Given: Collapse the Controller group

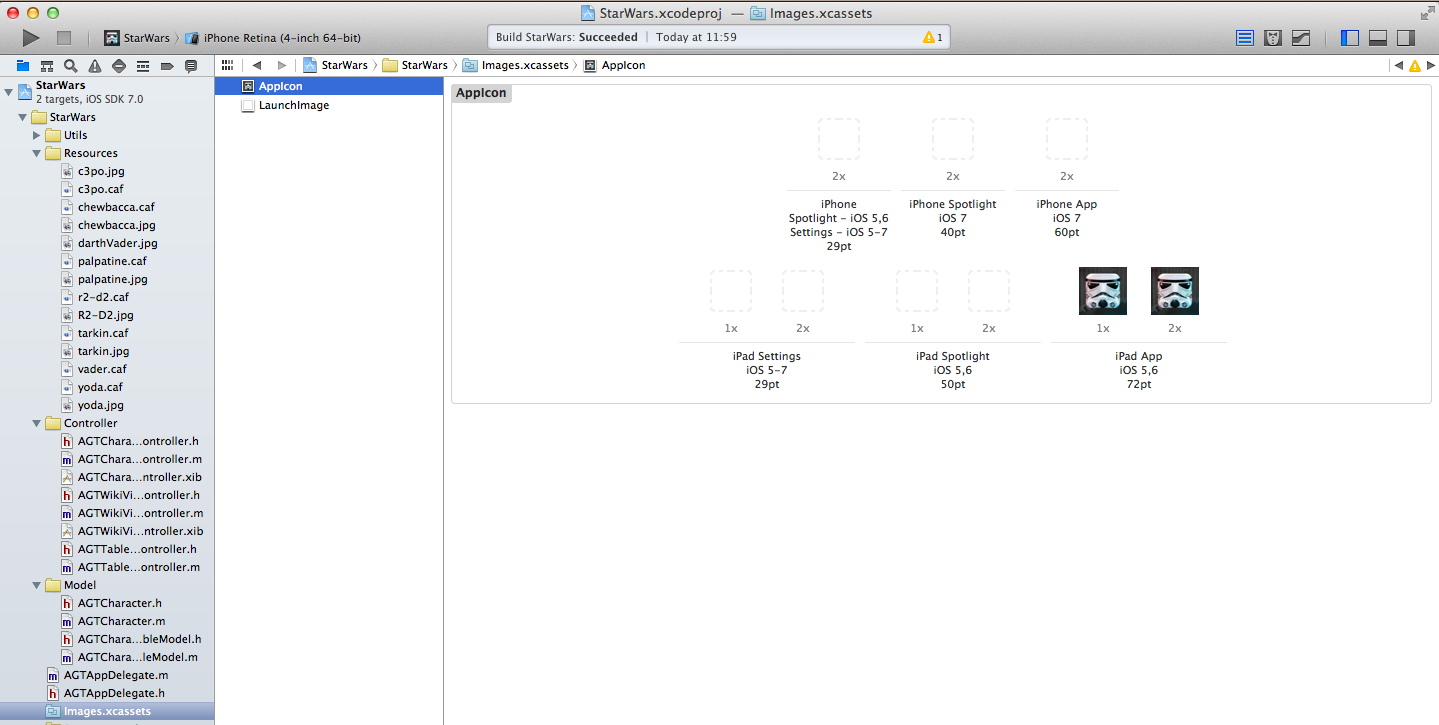Looking at the screenshot, I should pyautogui.click(x=37, y=423).
